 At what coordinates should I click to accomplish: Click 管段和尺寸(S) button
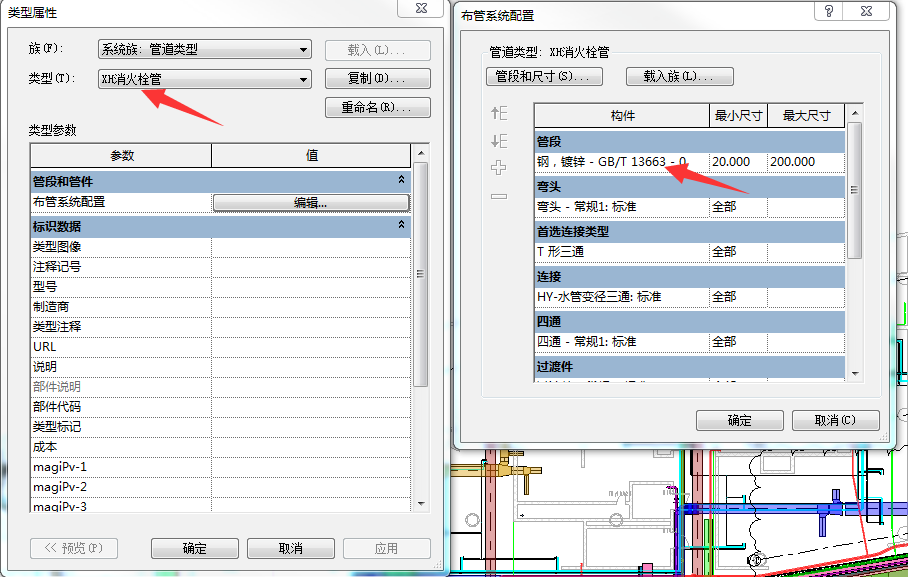tap(544, 76)
